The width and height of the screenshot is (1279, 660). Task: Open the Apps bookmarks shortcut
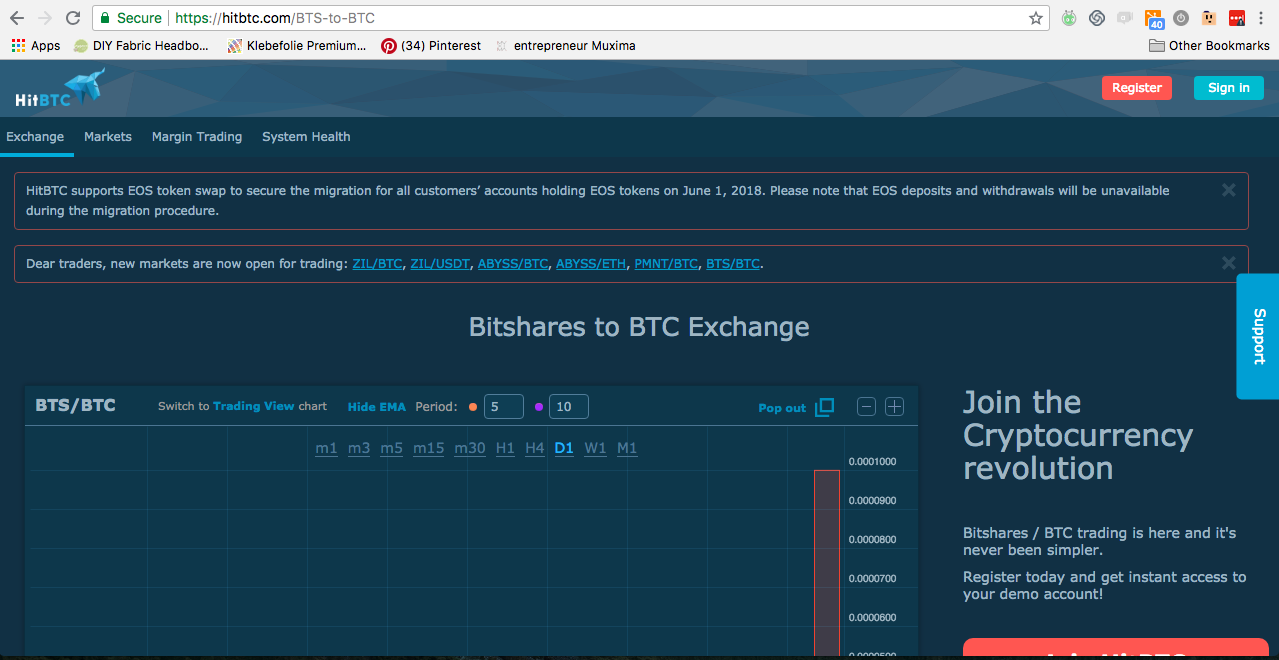(36, 46)
